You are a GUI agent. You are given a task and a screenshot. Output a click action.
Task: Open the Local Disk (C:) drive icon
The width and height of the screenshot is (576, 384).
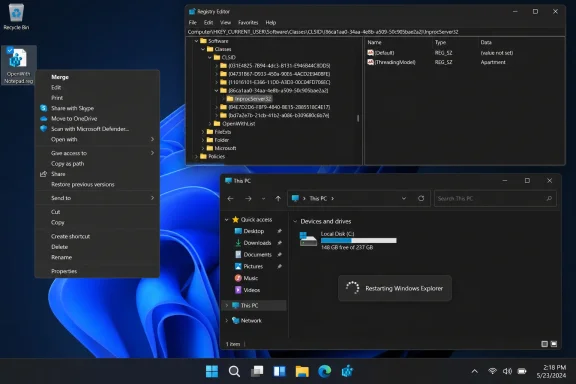click(308, 239)
